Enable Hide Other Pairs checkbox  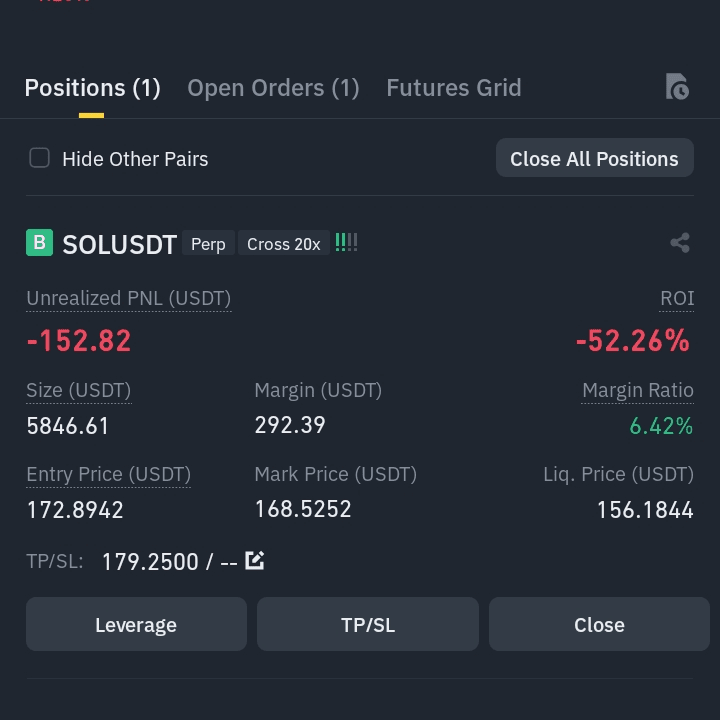coord(39,158)
